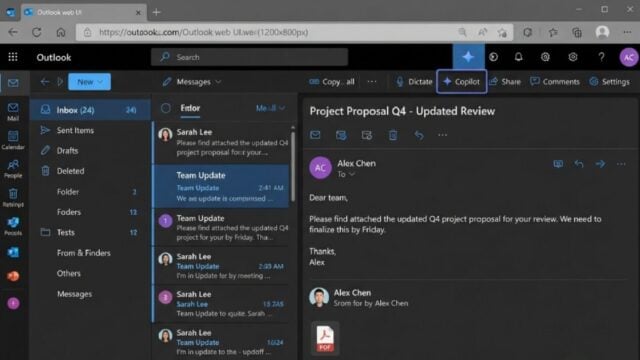This screenshot has height=360, width=640.
Task: Forward using arrow icon beside Alex Chen
Action: coord(600,164)
